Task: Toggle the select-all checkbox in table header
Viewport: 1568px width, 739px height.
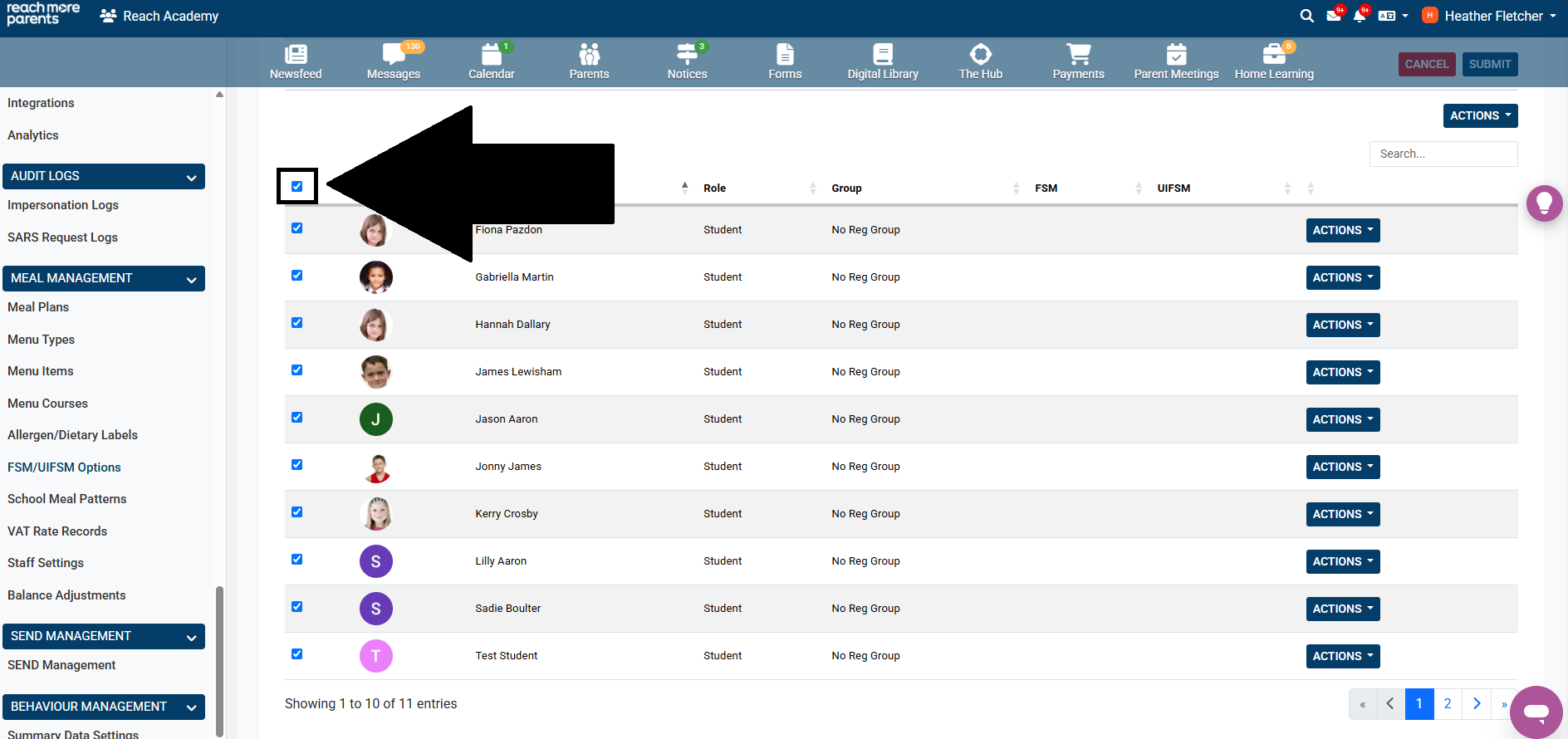Action: coord(296,186)
